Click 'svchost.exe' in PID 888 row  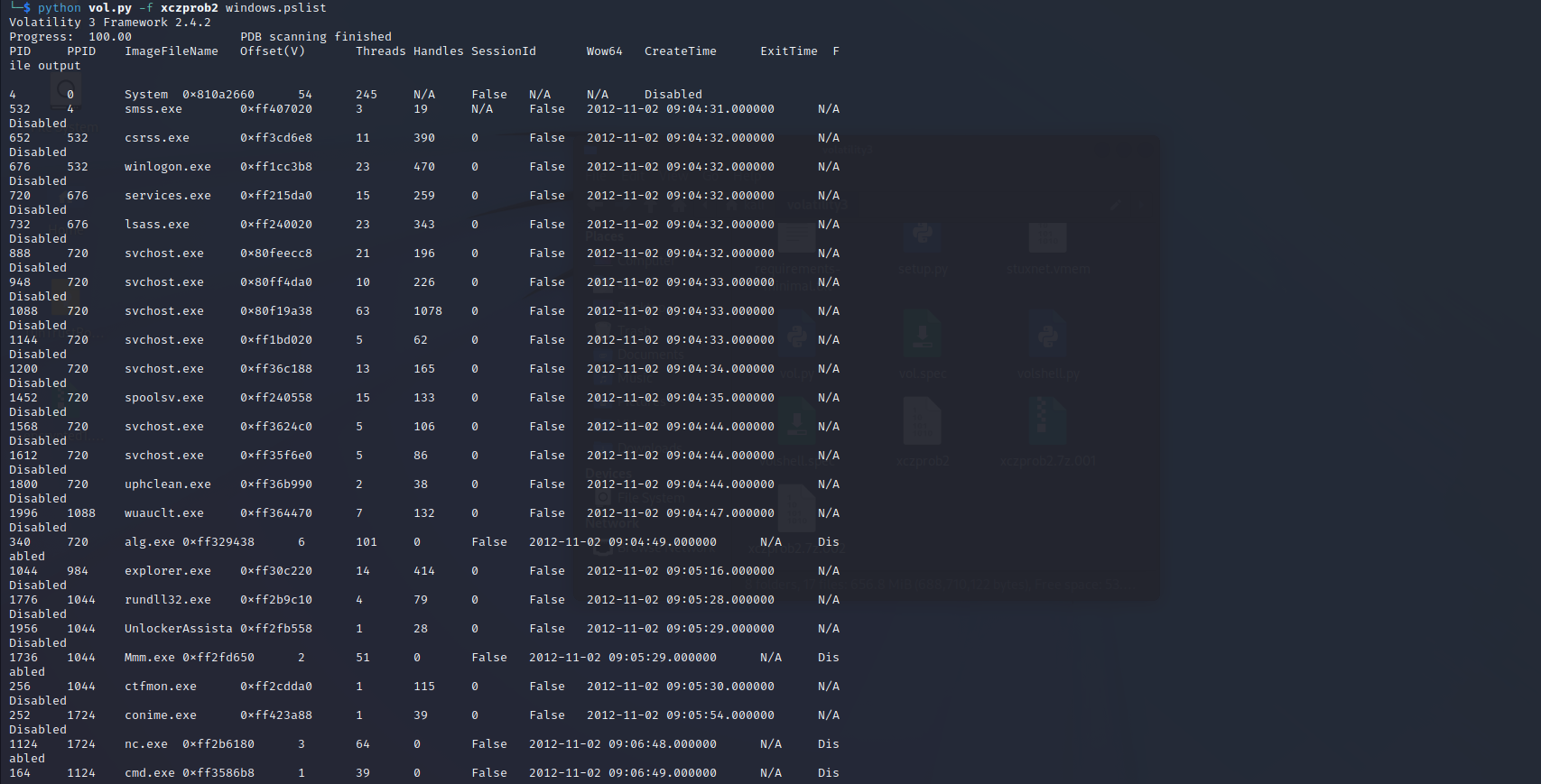click(164, 254)
